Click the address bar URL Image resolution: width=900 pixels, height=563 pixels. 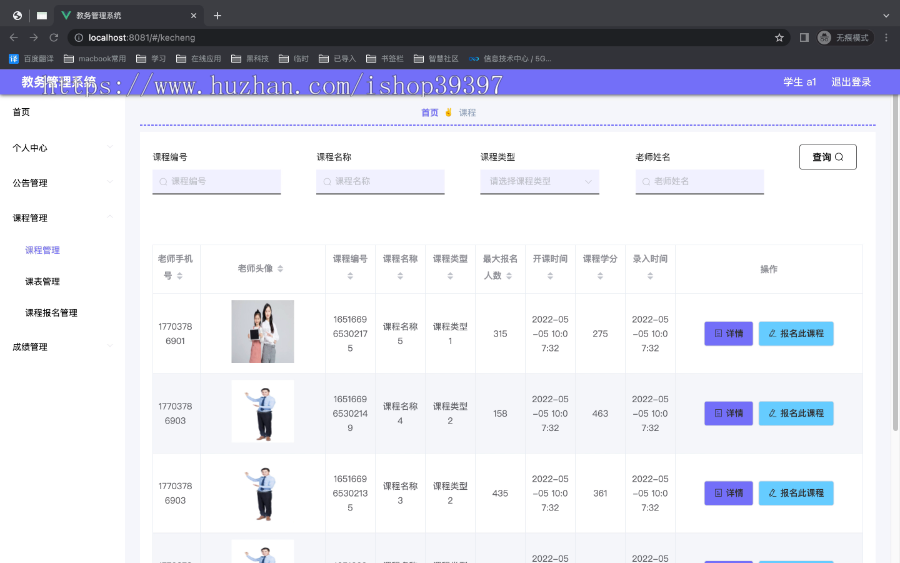(x=142, y=37)
